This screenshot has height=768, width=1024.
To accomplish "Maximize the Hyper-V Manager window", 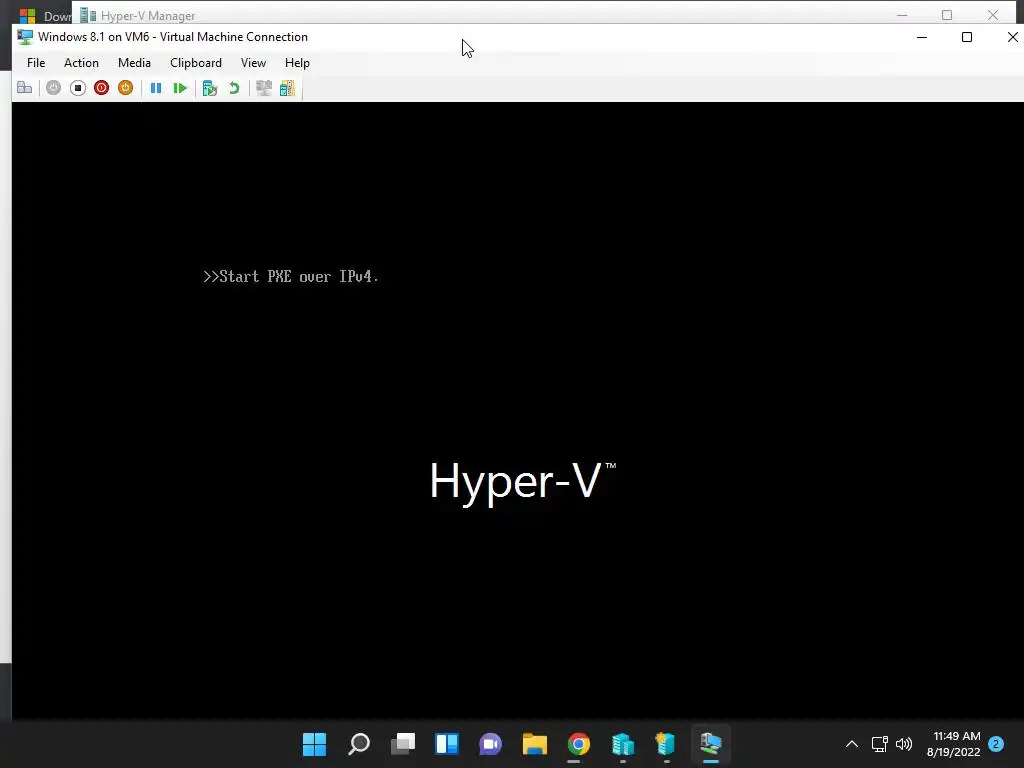I will pos(947,15).
